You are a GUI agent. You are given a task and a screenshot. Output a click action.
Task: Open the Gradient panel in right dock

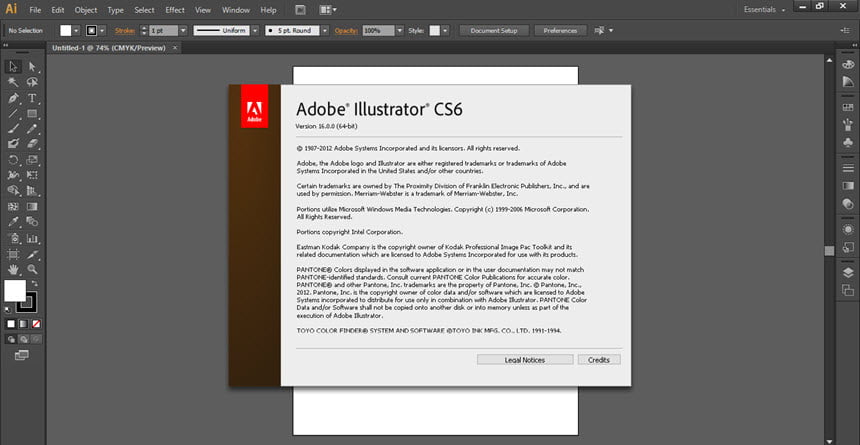pos(848,185)
